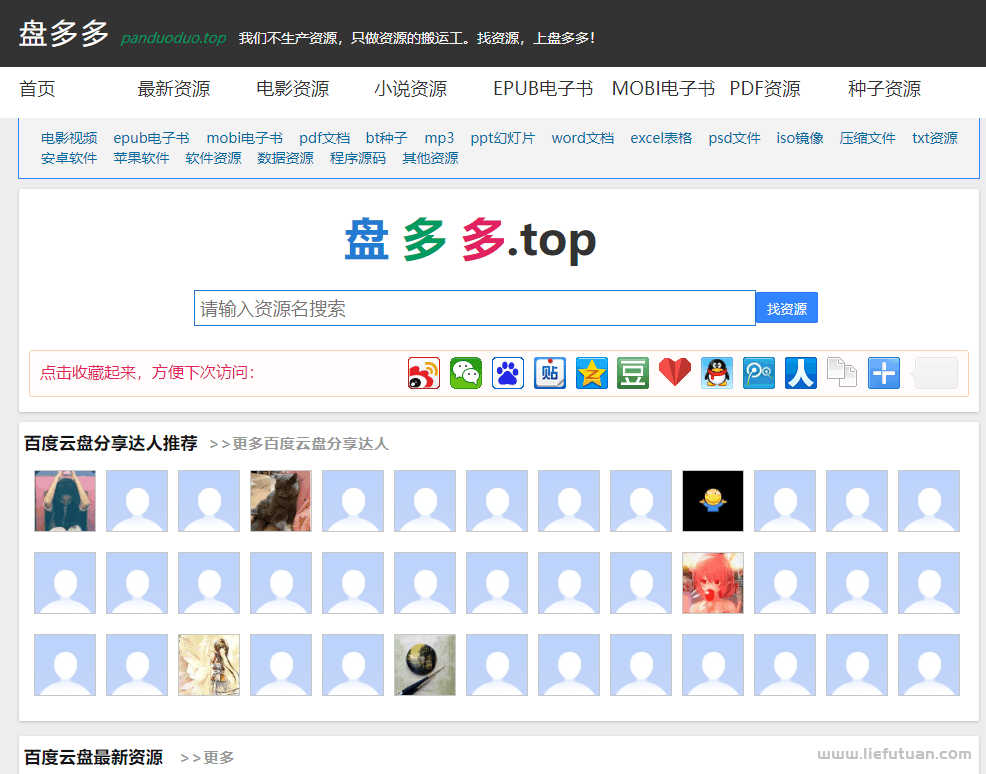
Task: Share with the QQ penguin icon
Action: click(x=717, y=373)
